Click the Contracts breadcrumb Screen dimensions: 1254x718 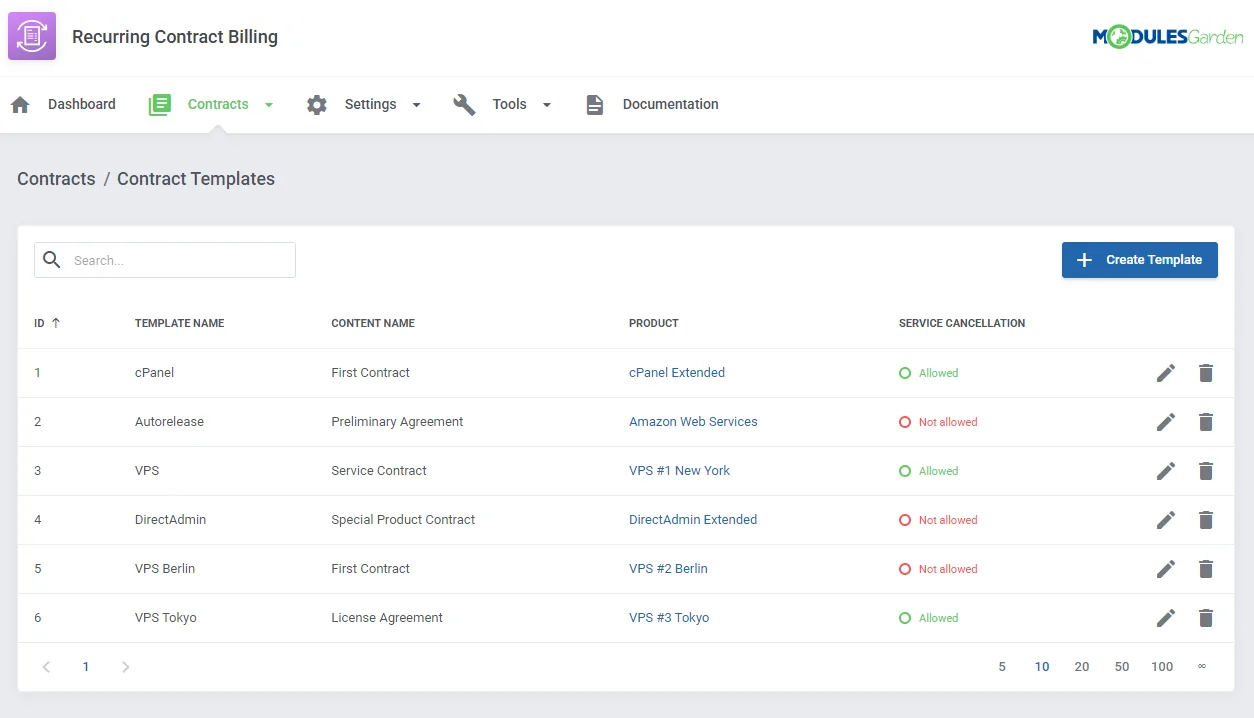(x=56, y=179)
